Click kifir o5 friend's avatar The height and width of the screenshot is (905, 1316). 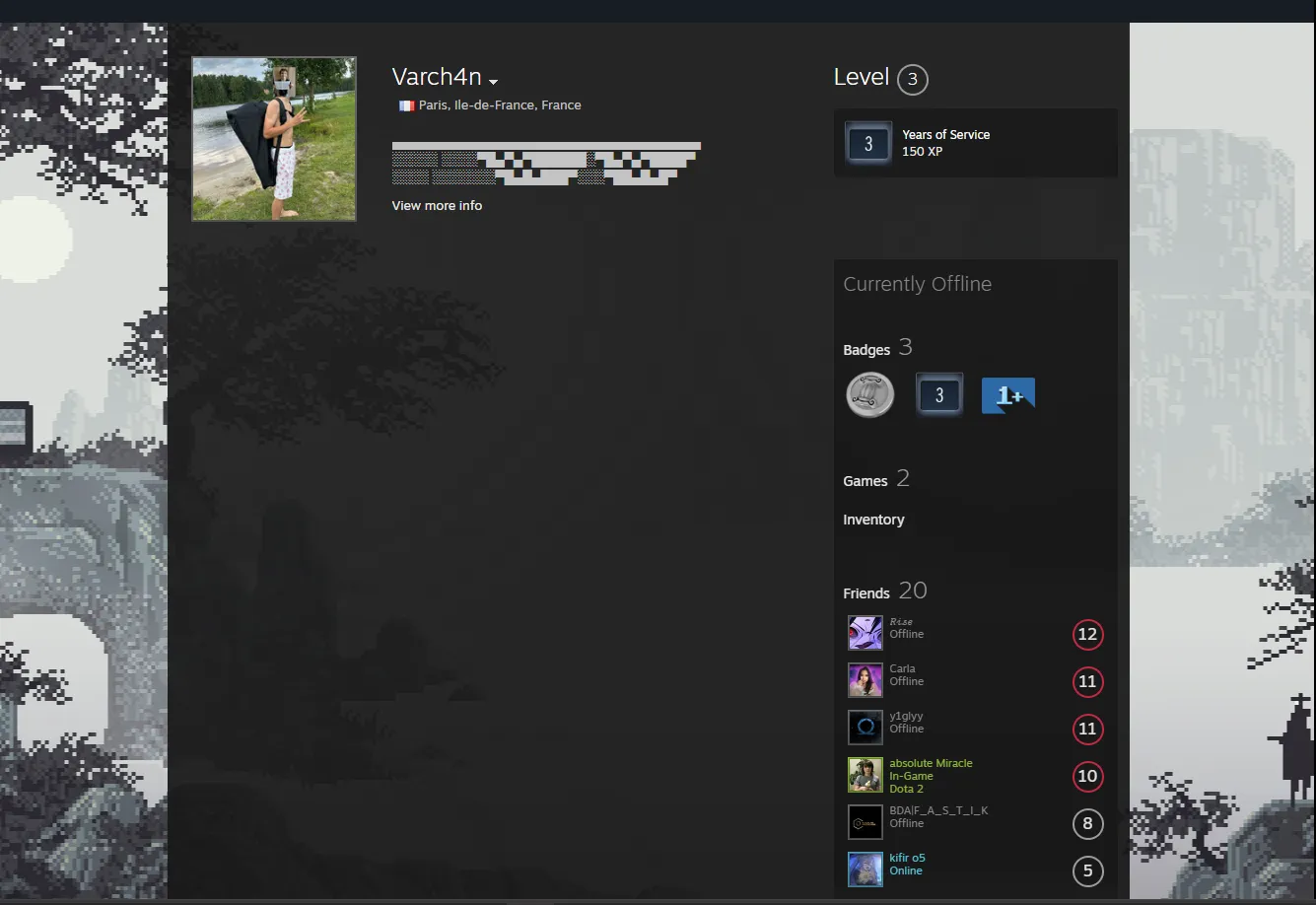tap(866, 870)
